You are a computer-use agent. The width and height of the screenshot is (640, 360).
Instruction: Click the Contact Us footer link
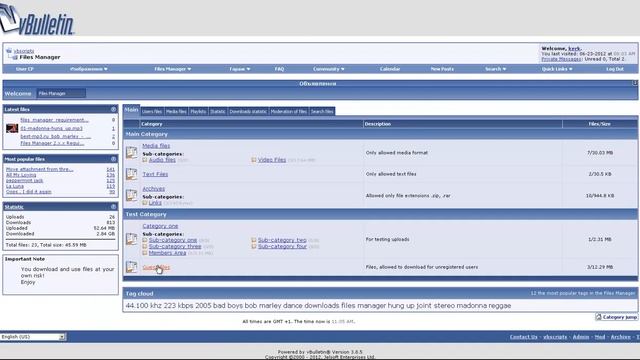click(523, 337)
